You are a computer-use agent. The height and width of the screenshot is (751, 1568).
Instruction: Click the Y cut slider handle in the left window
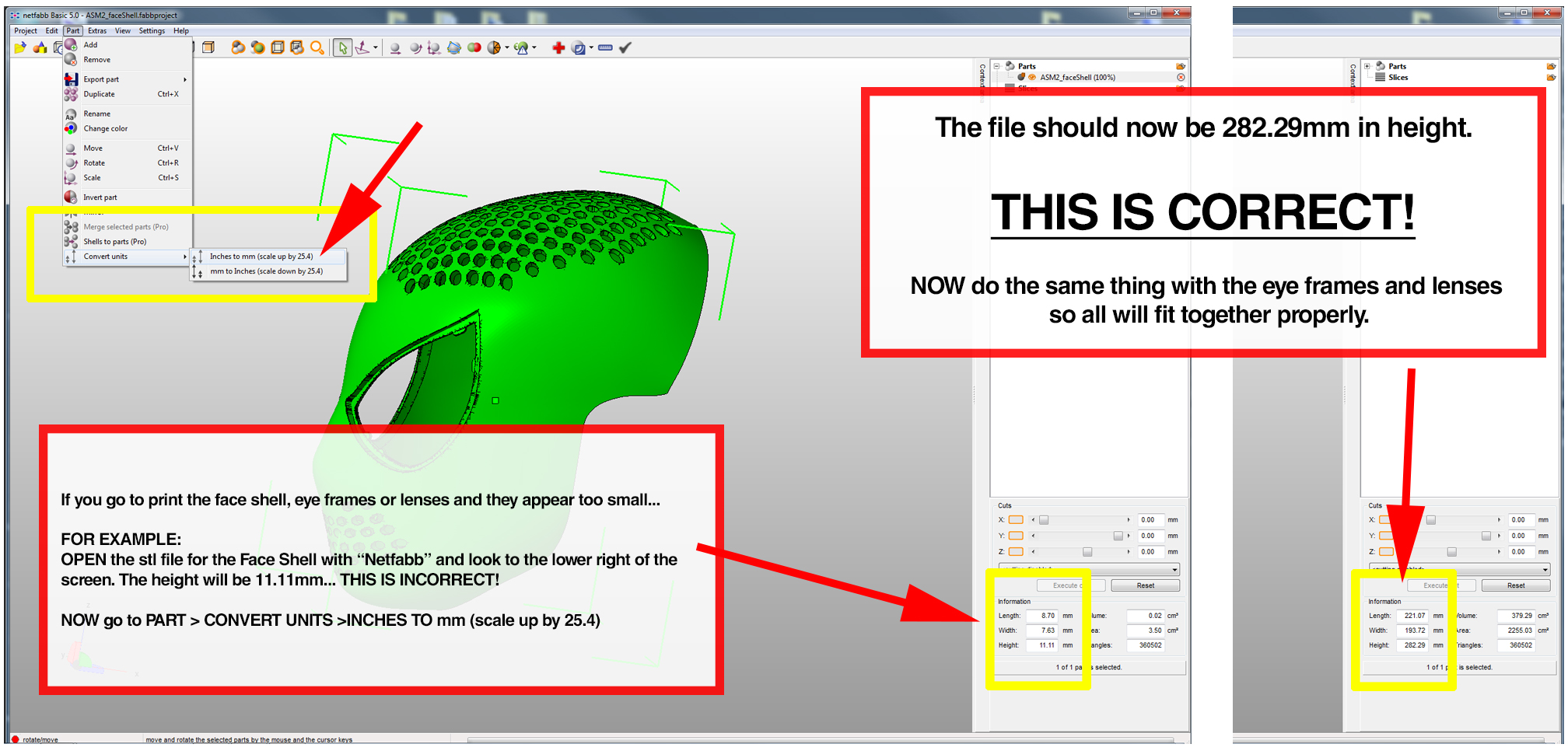click(1118, 536)
